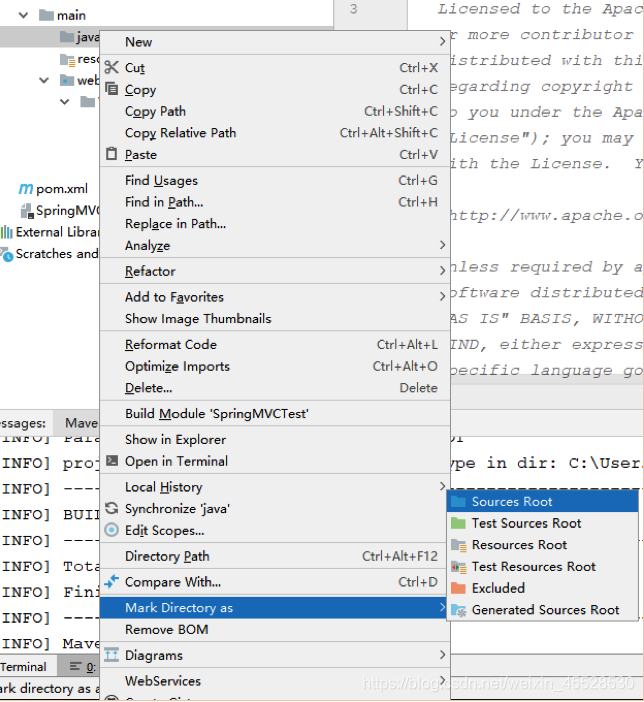The height and width of the screenshot is (702, 644).
Task: Click line number 3 in gutter
Action: point(354,9)
